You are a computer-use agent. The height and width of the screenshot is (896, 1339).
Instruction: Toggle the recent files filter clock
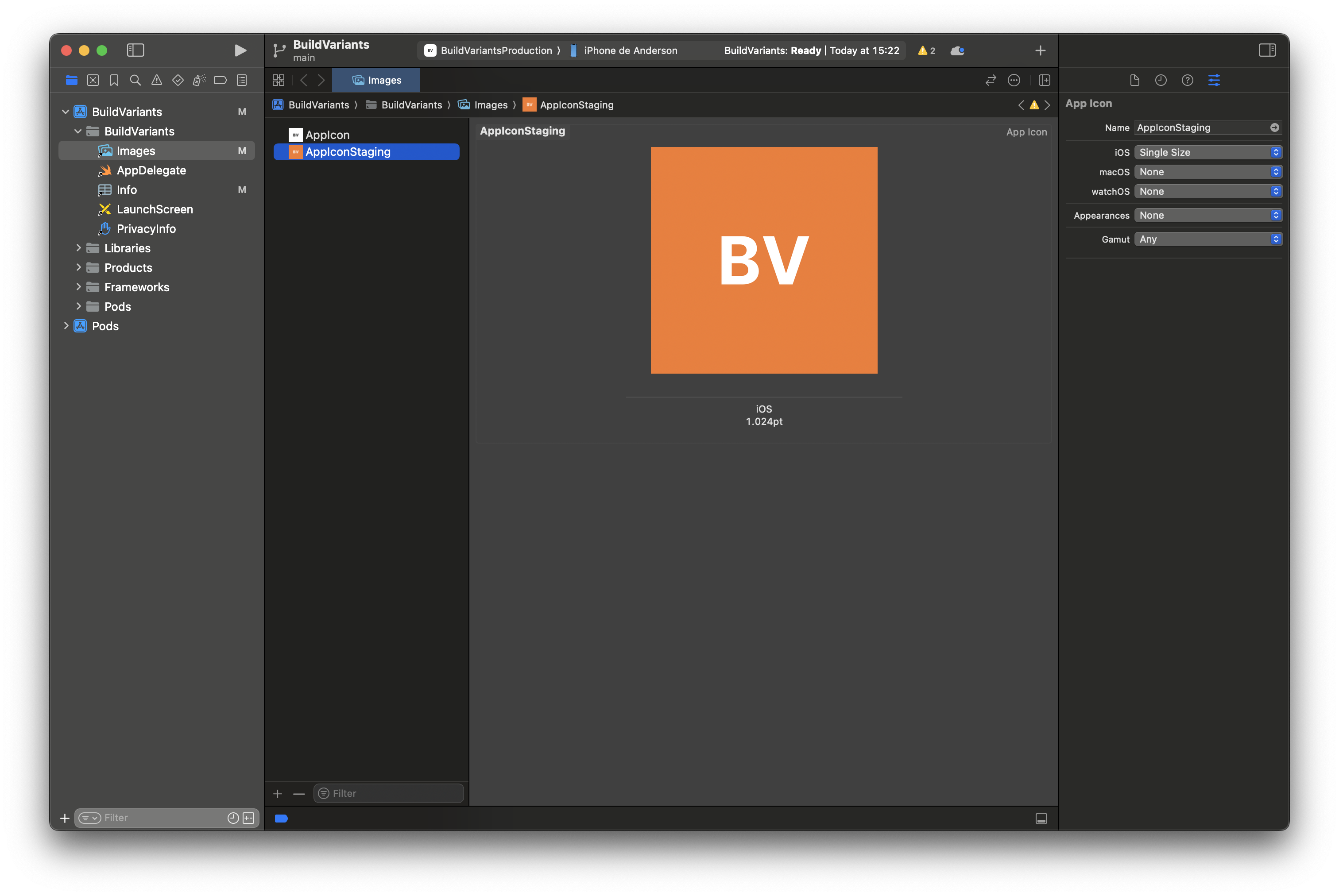[233, 818]
